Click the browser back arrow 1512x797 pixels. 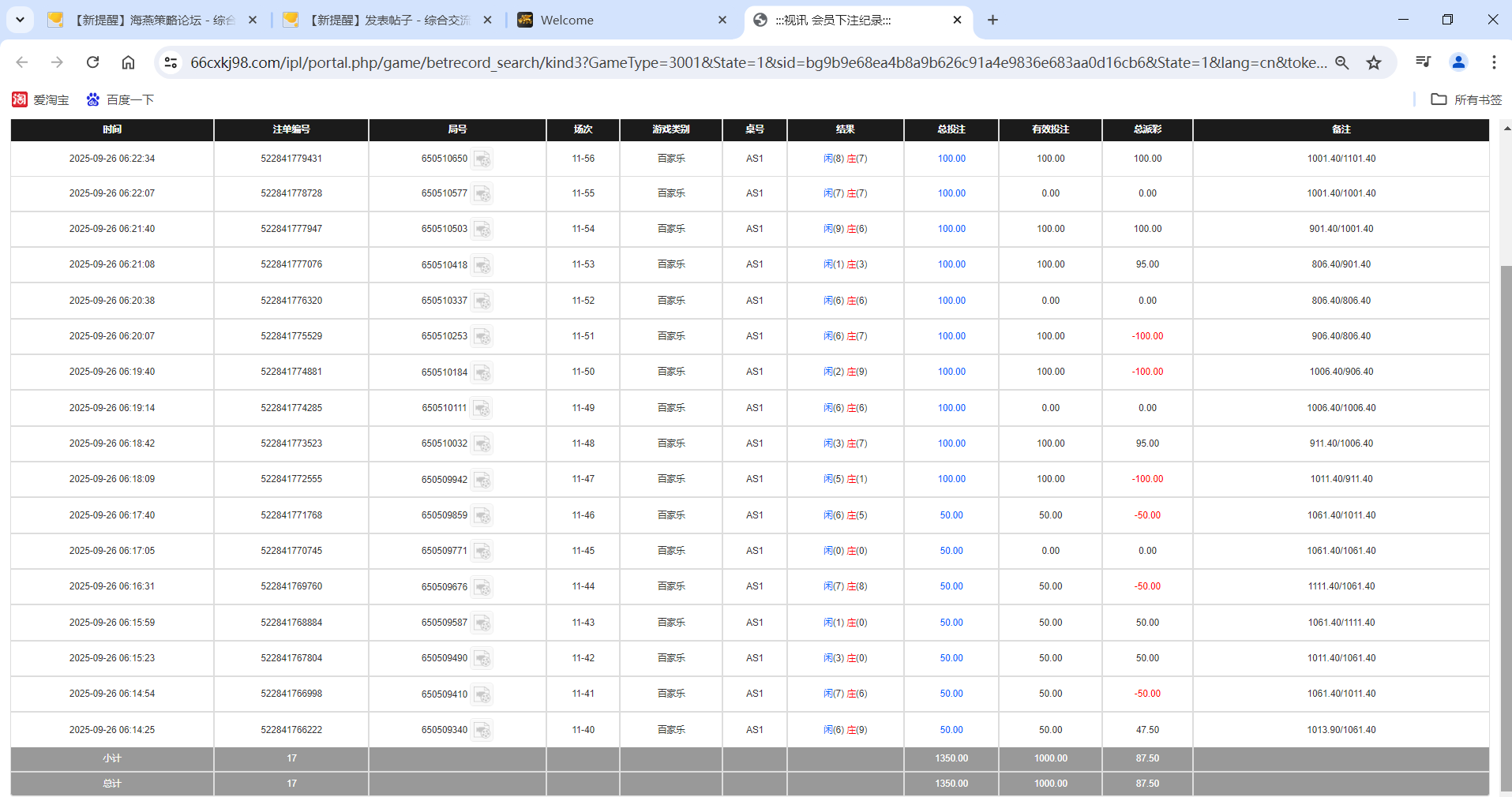click(21, 62)
